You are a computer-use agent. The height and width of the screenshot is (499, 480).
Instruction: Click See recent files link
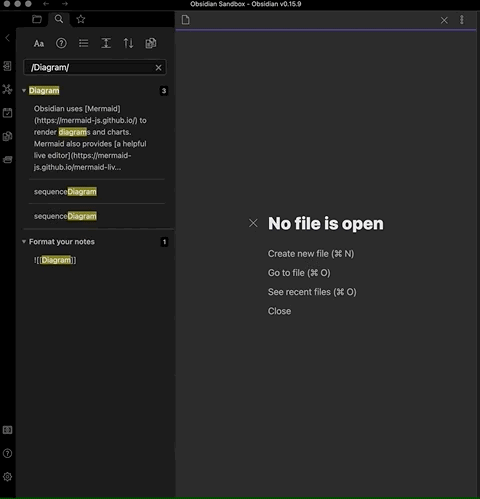[312, 292]
